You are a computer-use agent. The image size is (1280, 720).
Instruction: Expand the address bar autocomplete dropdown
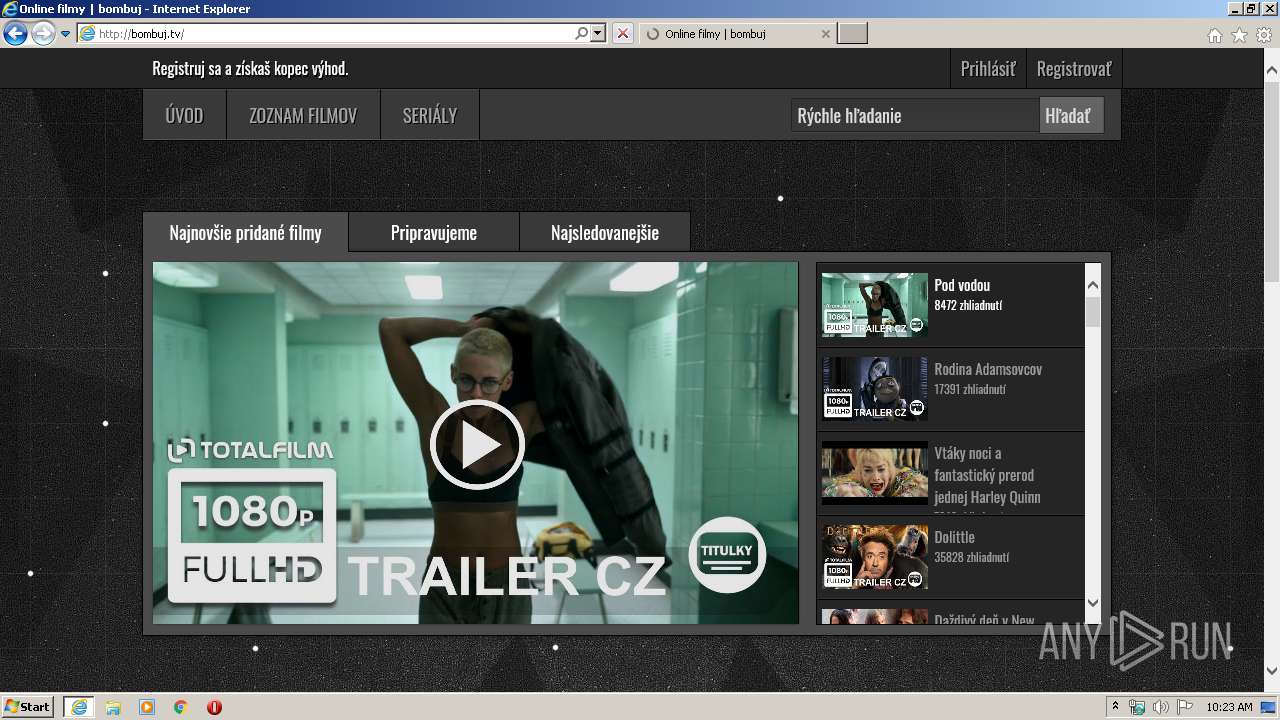point(598,34)
